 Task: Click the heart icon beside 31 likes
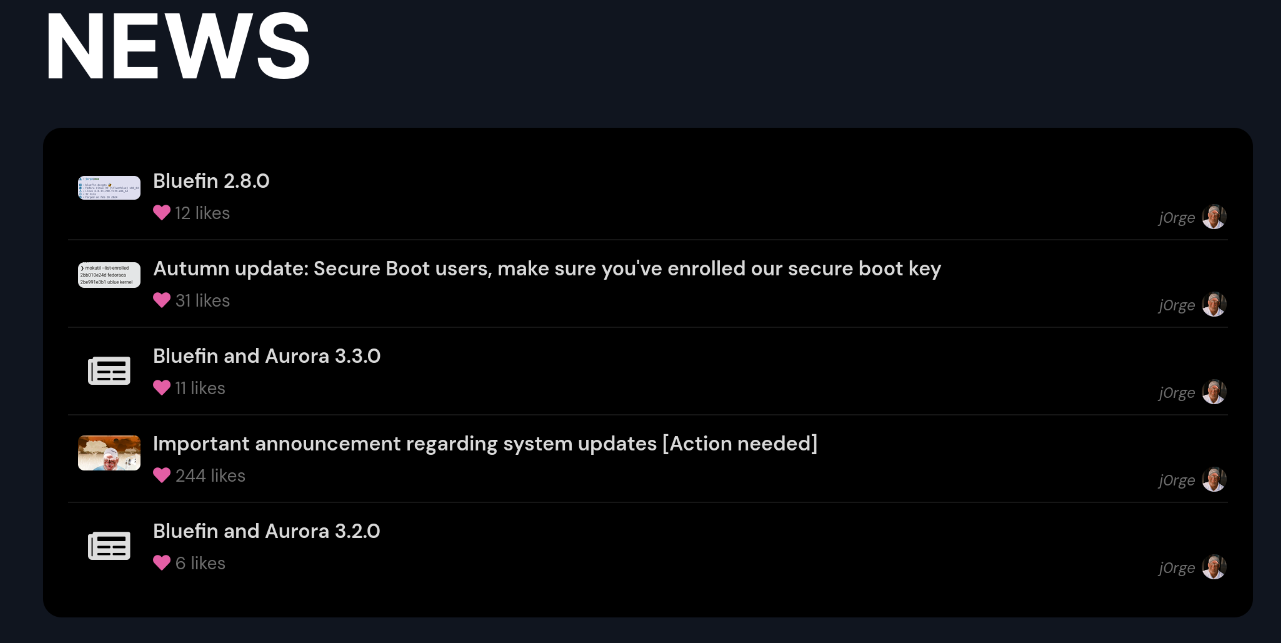162,300
